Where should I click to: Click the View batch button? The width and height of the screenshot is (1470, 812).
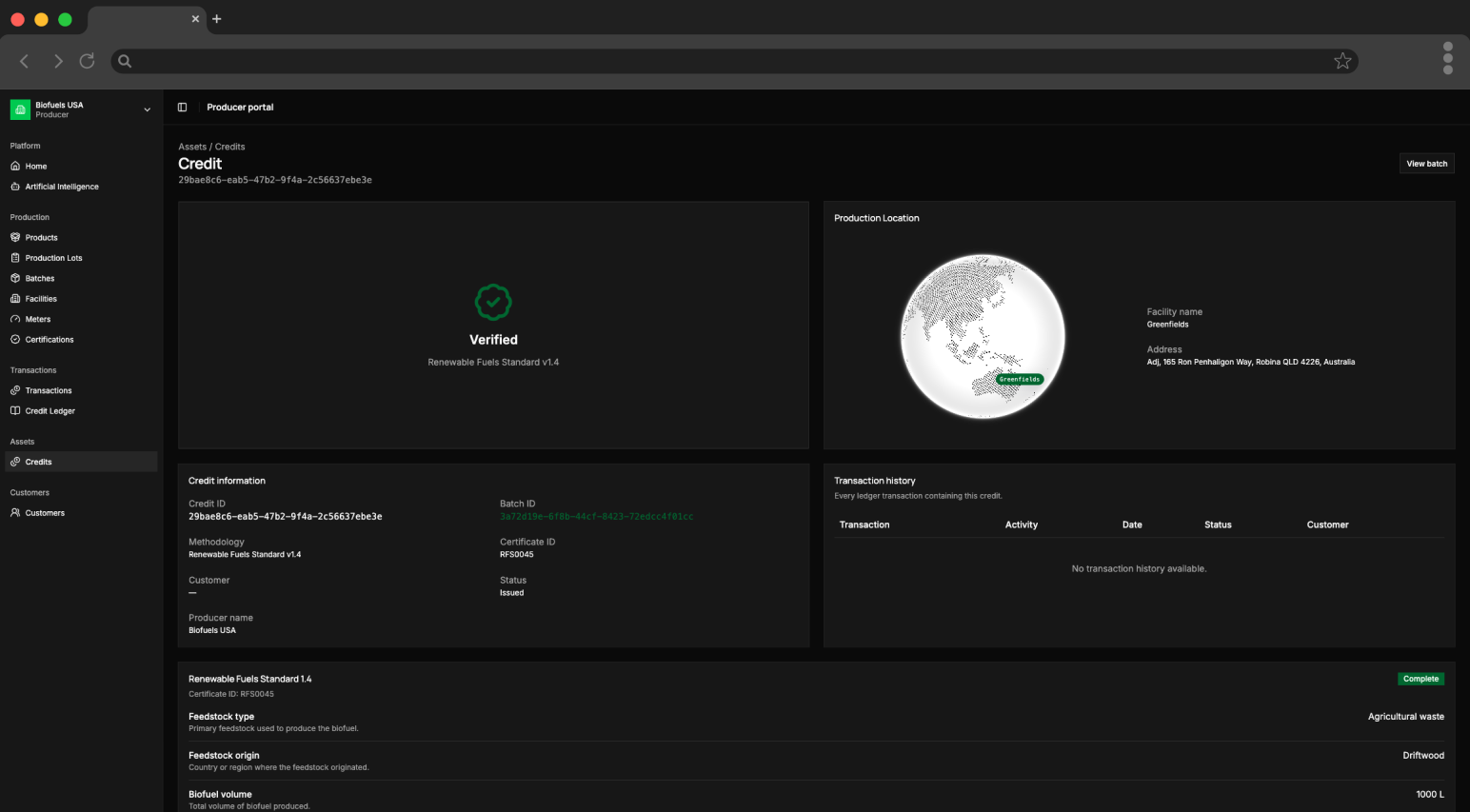click(1426, 164)
